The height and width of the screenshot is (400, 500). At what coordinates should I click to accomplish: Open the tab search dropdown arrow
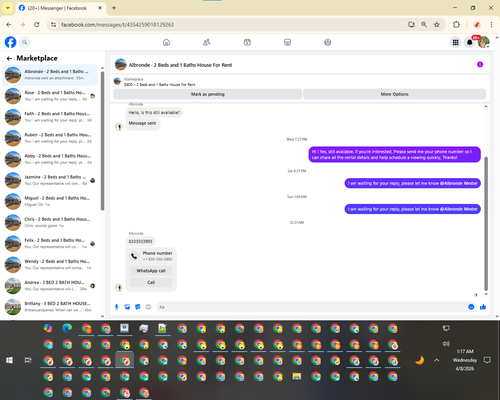8,8
